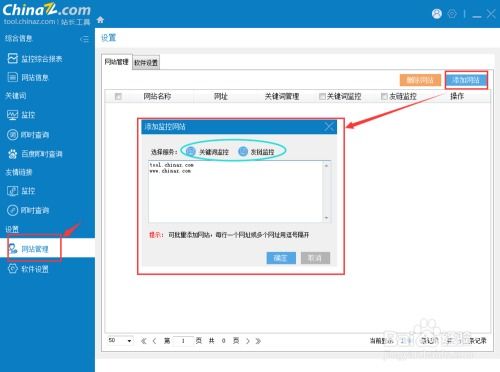The image size is (500, 372).
Task: Collapse the sidebar with the menu icon
Action: pos(84,39)
